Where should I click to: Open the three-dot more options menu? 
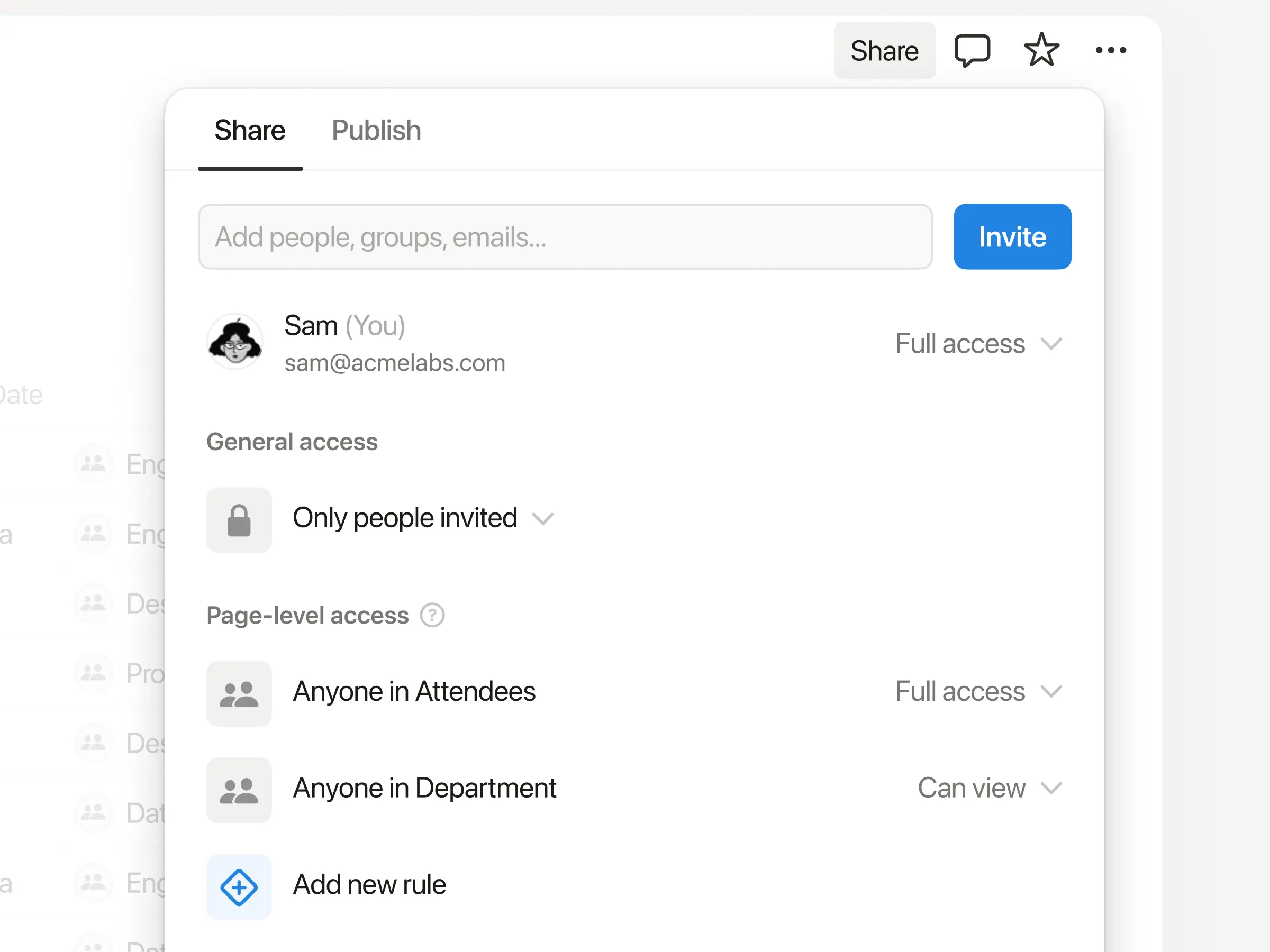pyautogui.click(x=1110, y=50)
